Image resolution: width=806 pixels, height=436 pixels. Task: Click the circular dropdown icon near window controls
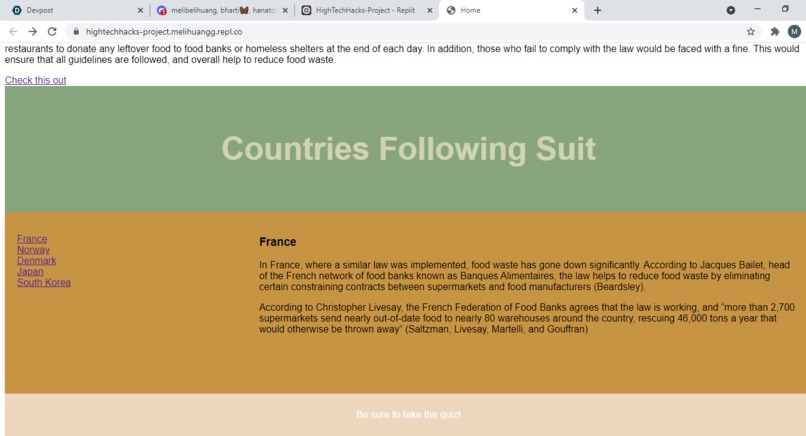coord(730,10)
